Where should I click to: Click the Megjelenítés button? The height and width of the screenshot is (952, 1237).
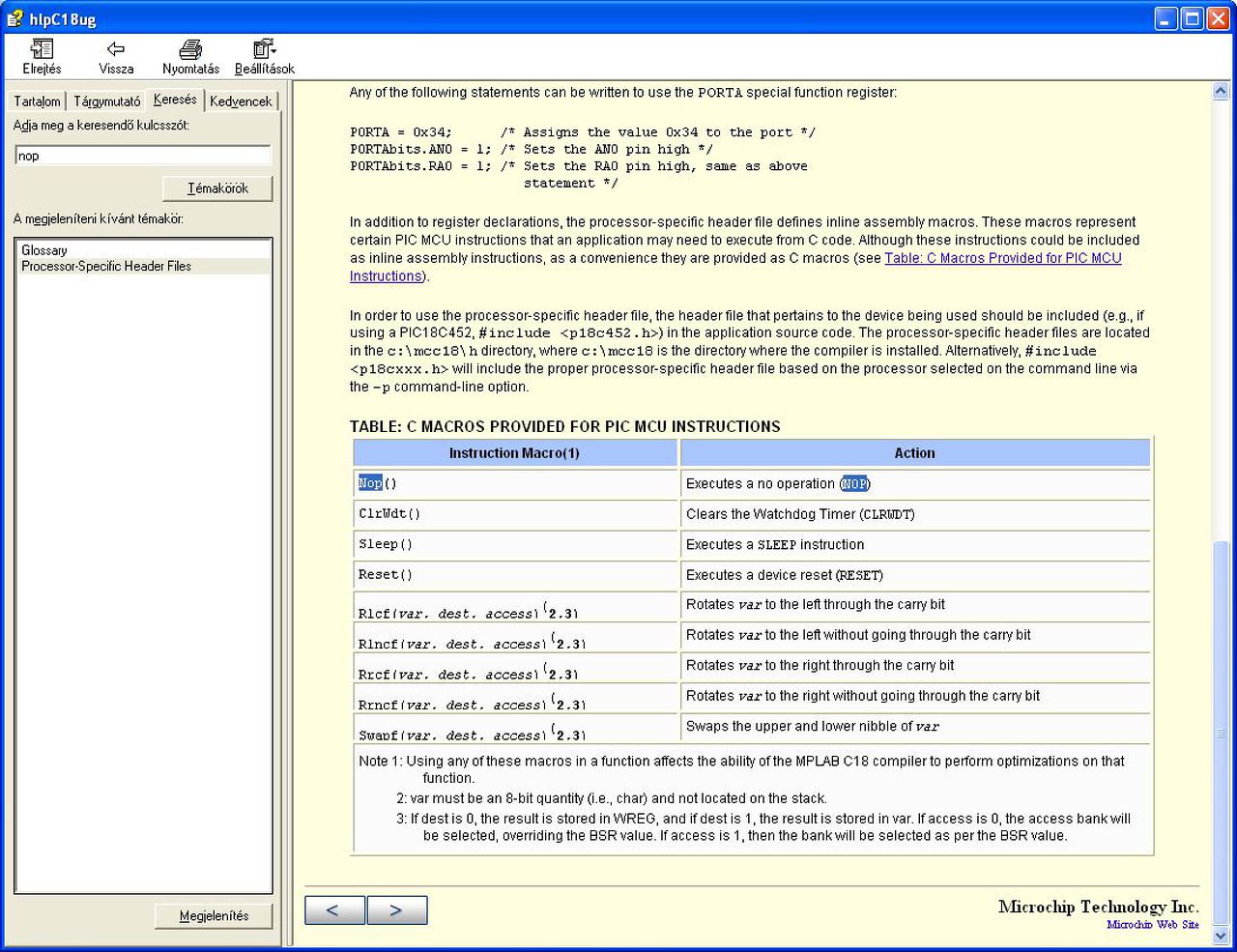[x=214, y=916]
